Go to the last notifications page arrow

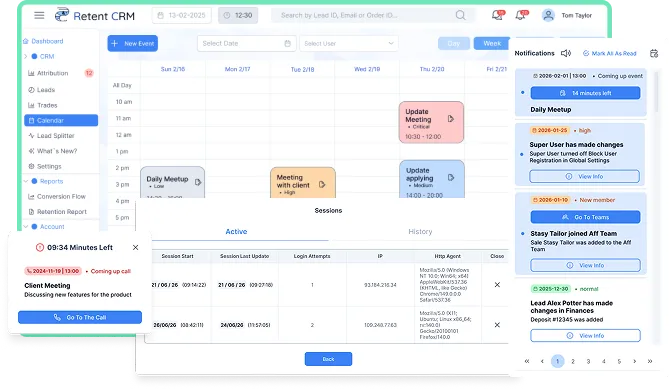[x=650, y=361]
